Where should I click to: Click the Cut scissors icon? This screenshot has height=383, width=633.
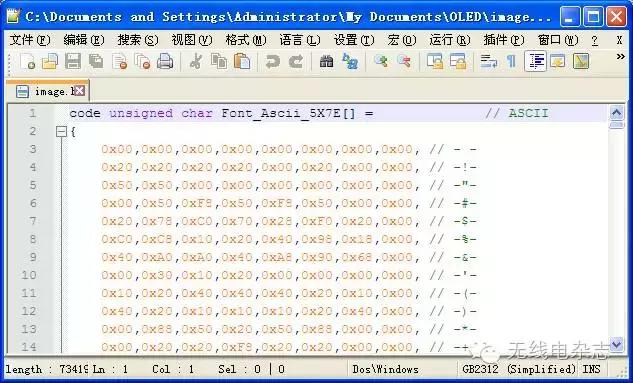pyautogui.click(x=196, y=62)
